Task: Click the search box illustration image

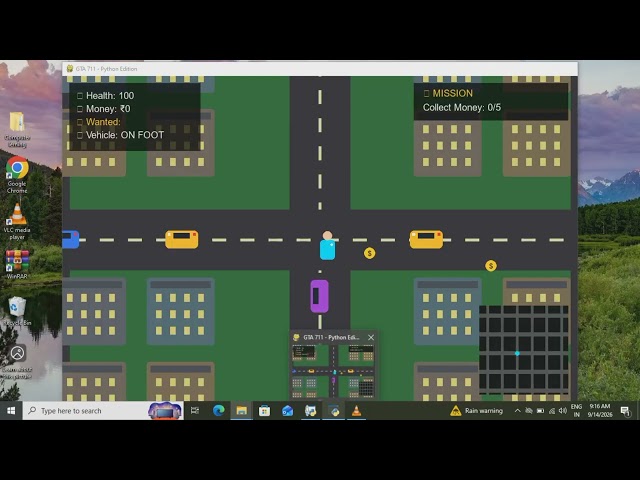Action: (x=165, y=411)
